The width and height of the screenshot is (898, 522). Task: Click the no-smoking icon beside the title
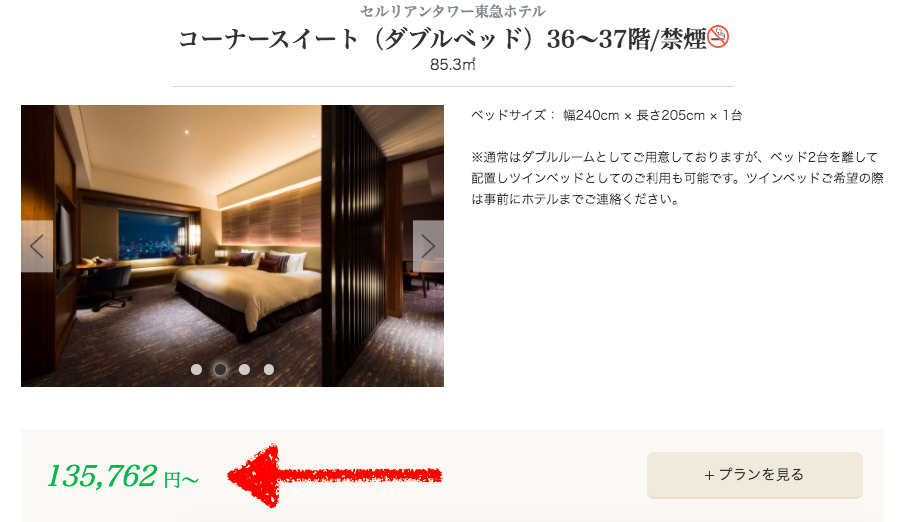[x=718, y=37]
